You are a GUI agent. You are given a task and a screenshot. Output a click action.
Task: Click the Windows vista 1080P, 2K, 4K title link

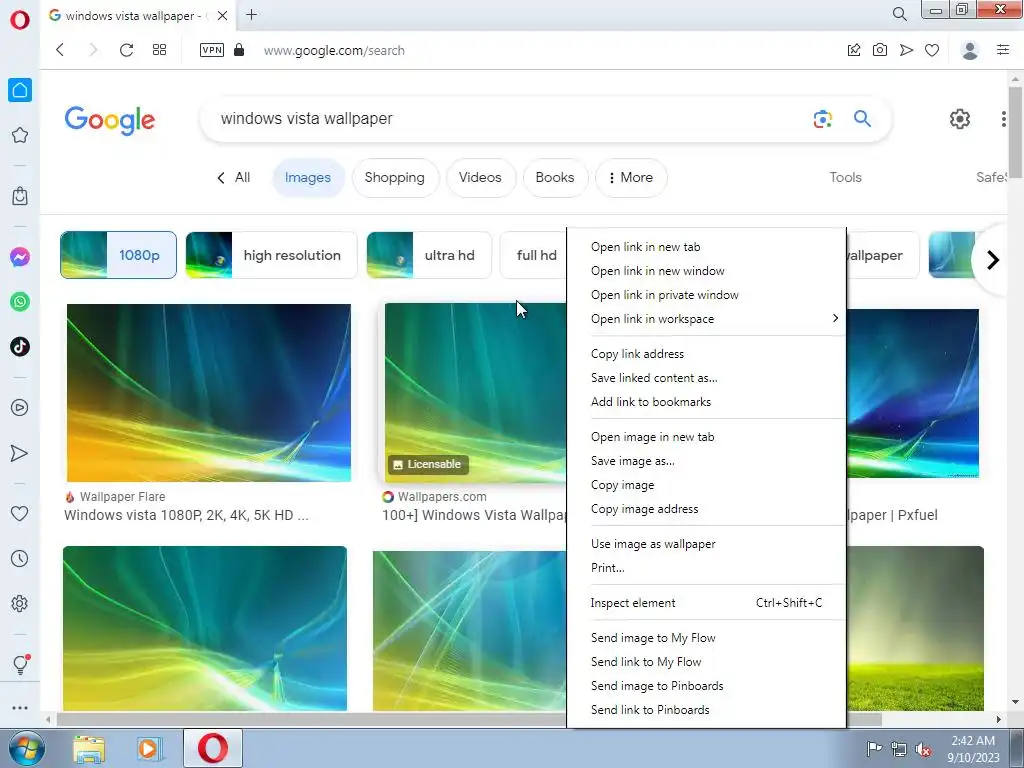click(x=186, y=515)
